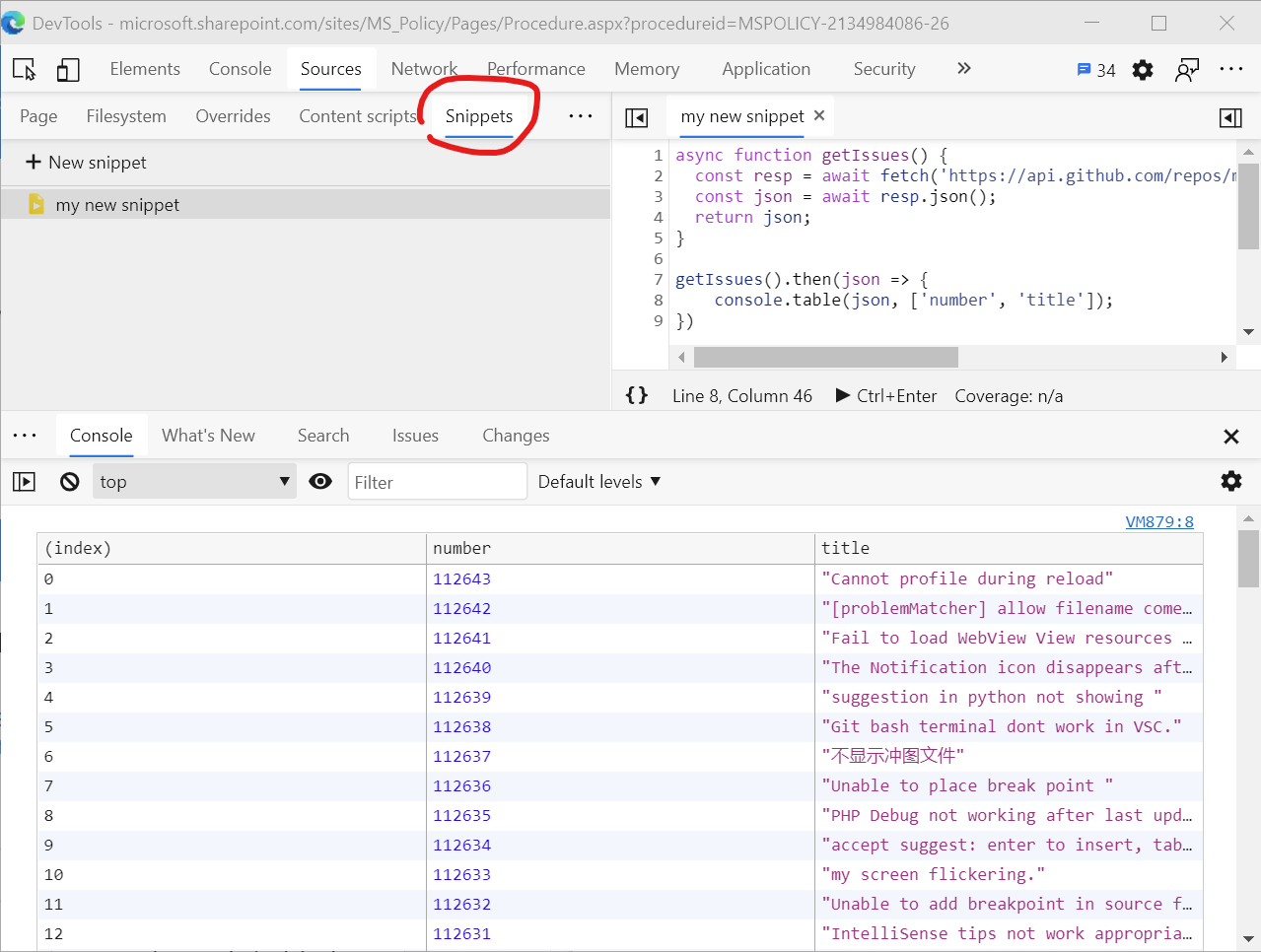Hide the debugger pane on the right
The width and height of the screenshot is (1261, 952).
coord(1230,117)
